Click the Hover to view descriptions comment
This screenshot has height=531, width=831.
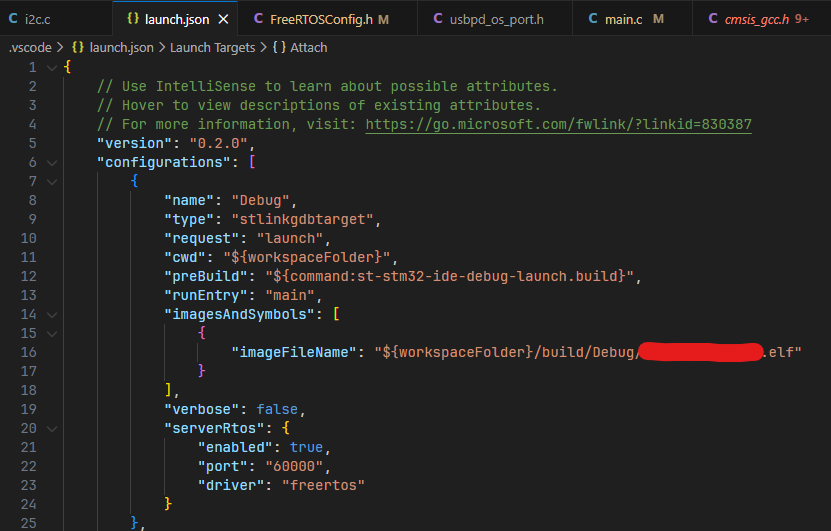[319, 105]
